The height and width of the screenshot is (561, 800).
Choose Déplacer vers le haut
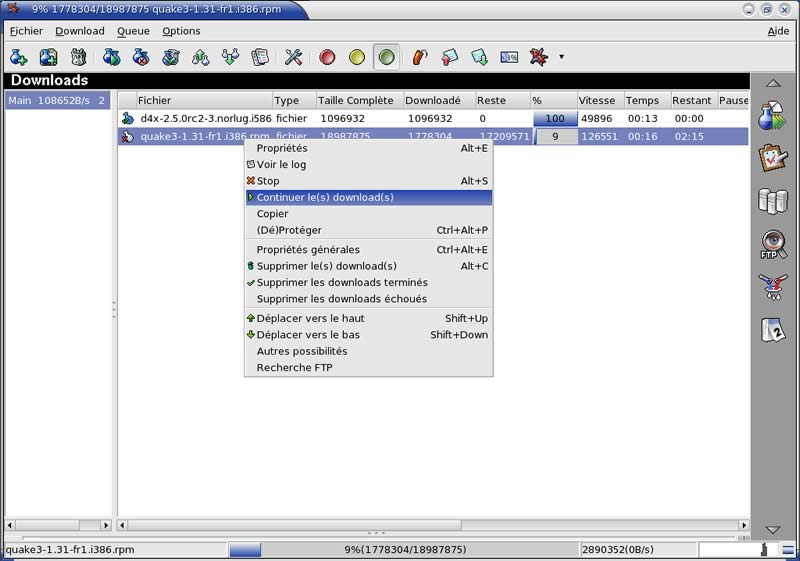(x=368, y=318)
